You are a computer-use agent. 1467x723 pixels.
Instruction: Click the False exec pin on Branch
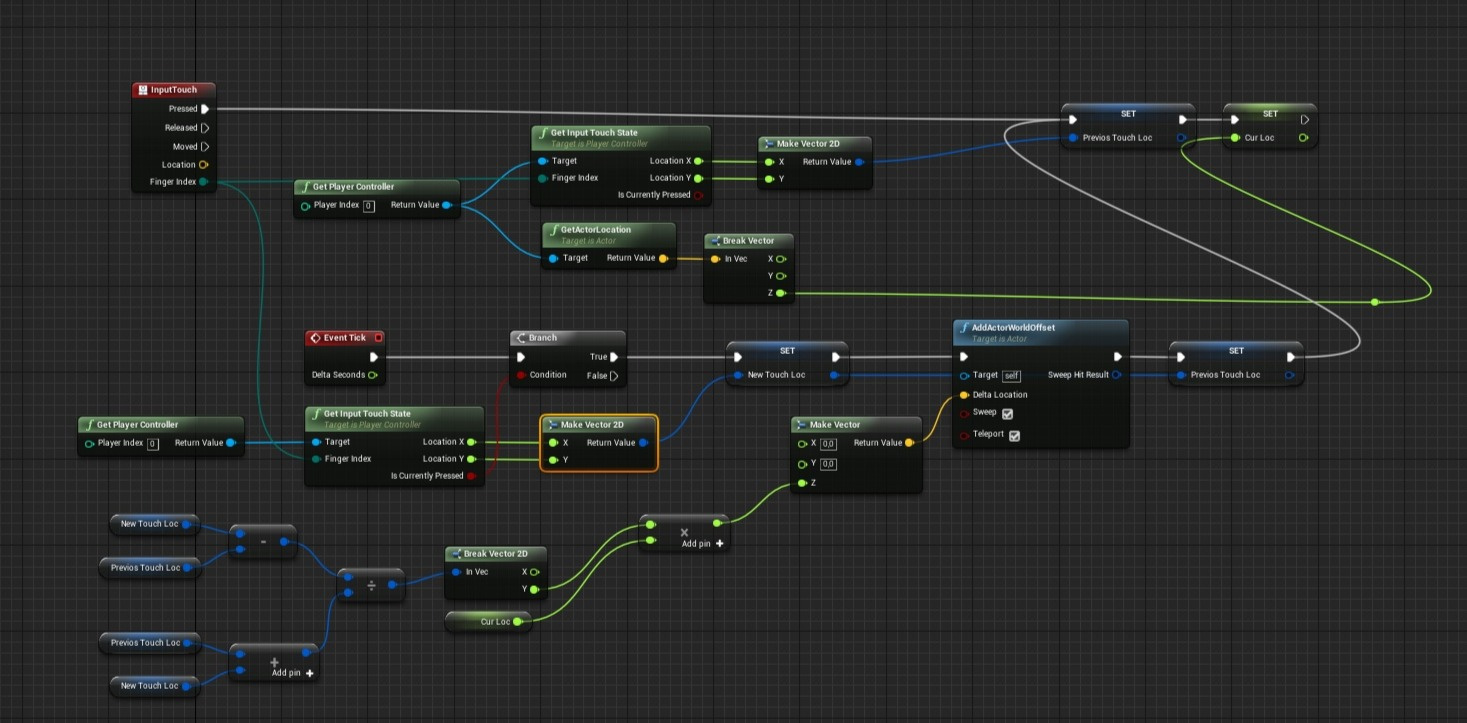[x=614, y=376]
